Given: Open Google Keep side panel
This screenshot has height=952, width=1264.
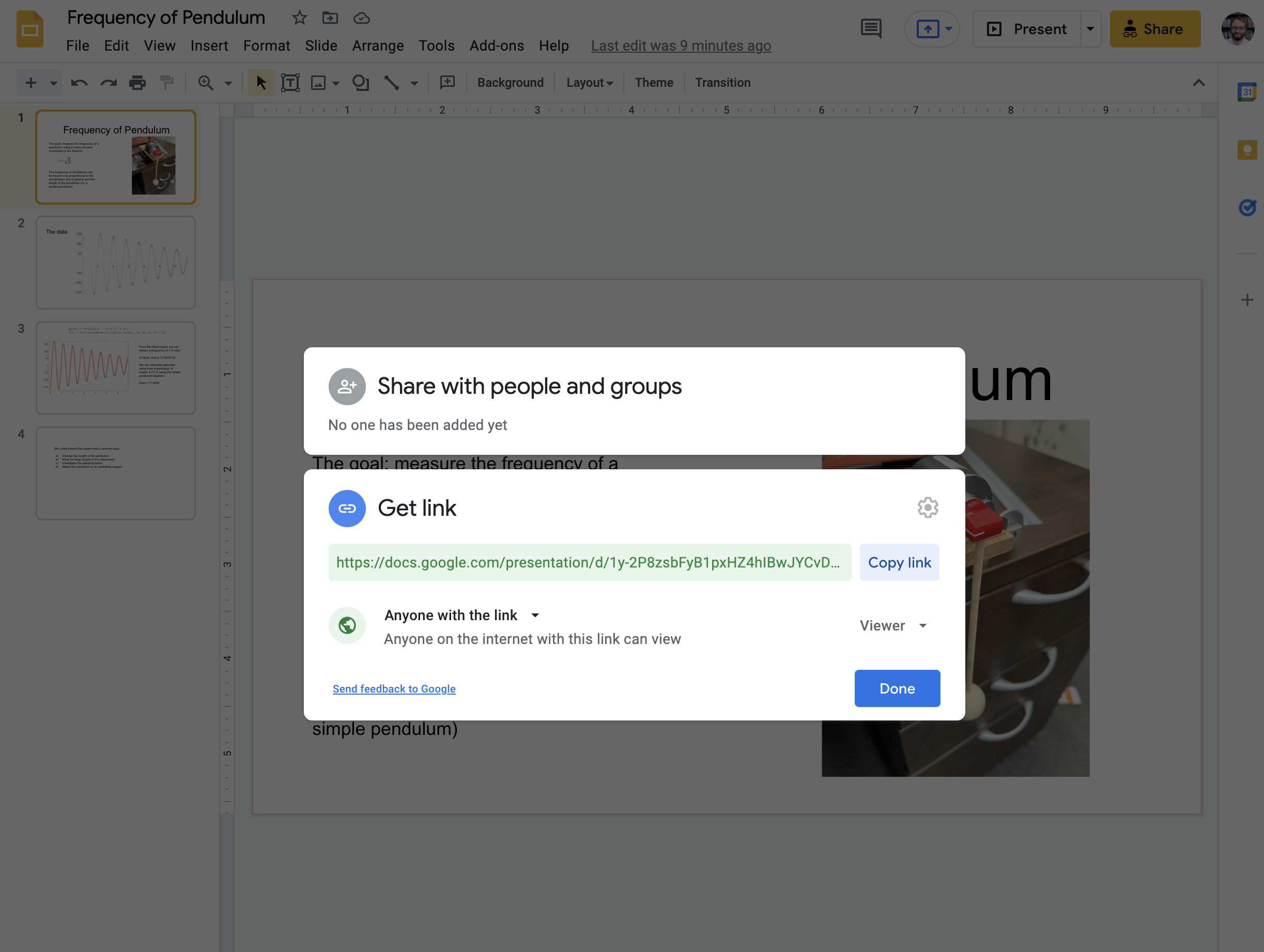Looking at the screenshot, I should 1247,150.
